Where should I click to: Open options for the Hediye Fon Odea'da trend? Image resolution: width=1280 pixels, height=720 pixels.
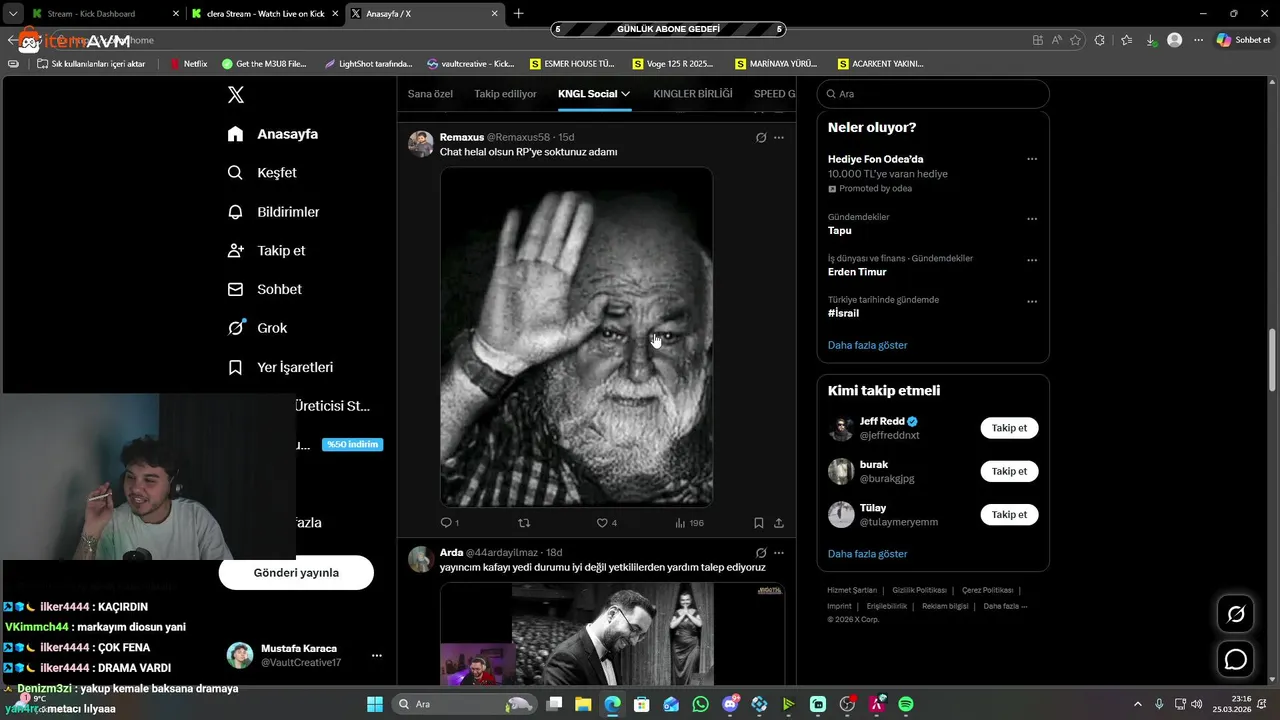1032,159
